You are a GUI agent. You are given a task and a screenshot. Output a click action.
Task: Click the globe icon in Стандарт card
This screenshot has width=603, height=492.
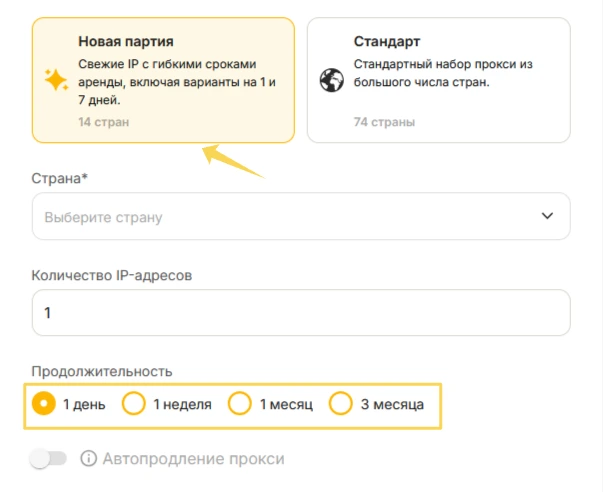tap(331, 80)
